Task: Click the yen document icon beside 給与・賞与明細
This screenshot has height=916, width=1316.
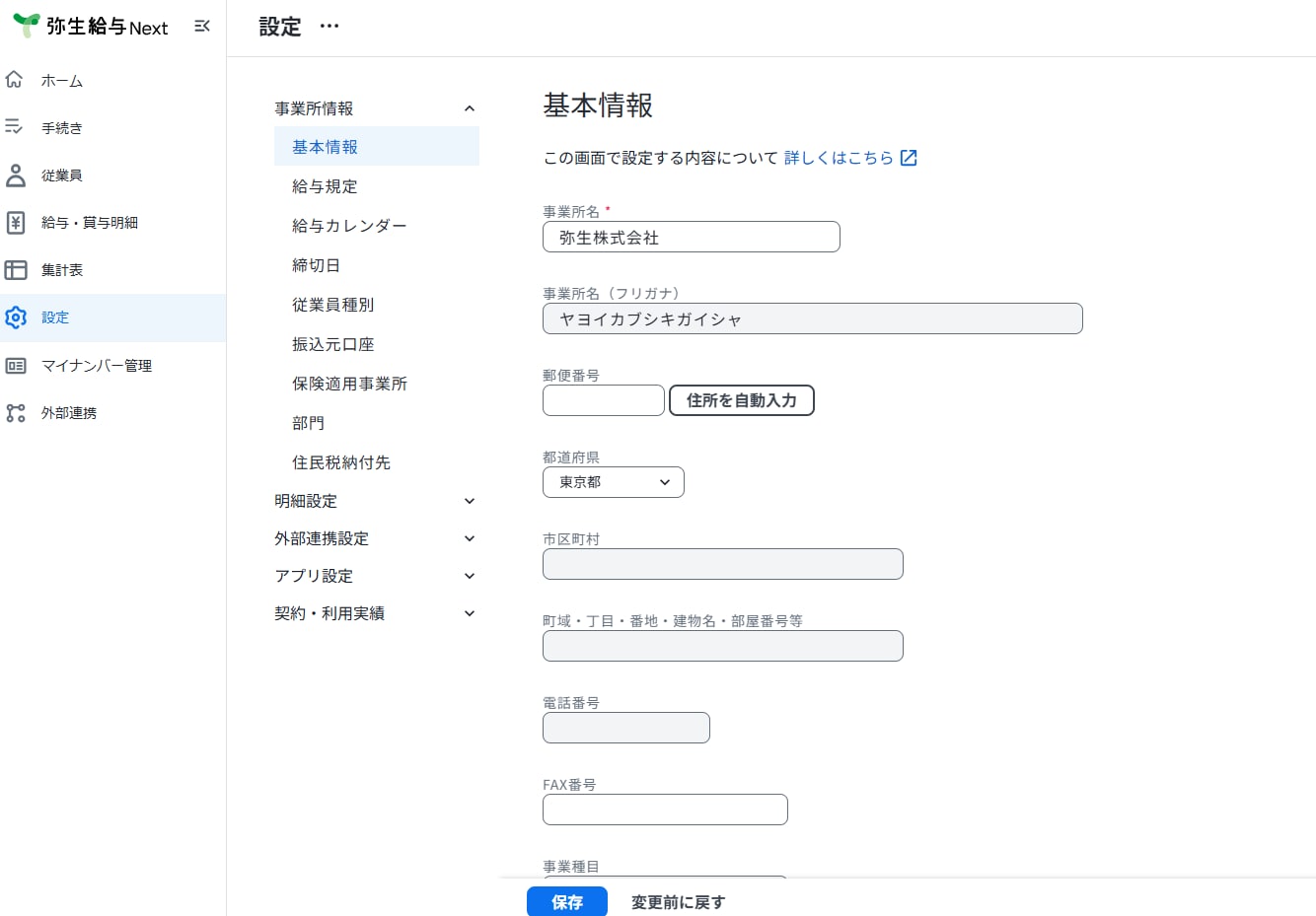Action: point(15,222)
